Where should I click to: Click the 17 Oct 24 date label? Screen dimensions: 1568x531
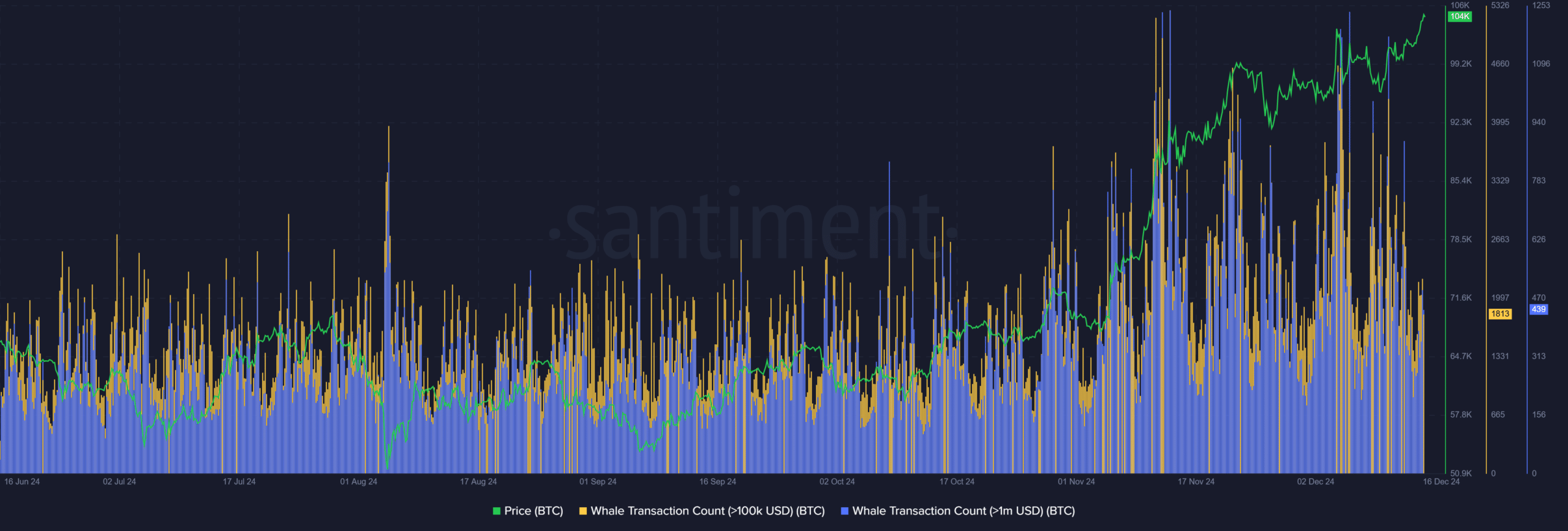click(x=957, y=481)
